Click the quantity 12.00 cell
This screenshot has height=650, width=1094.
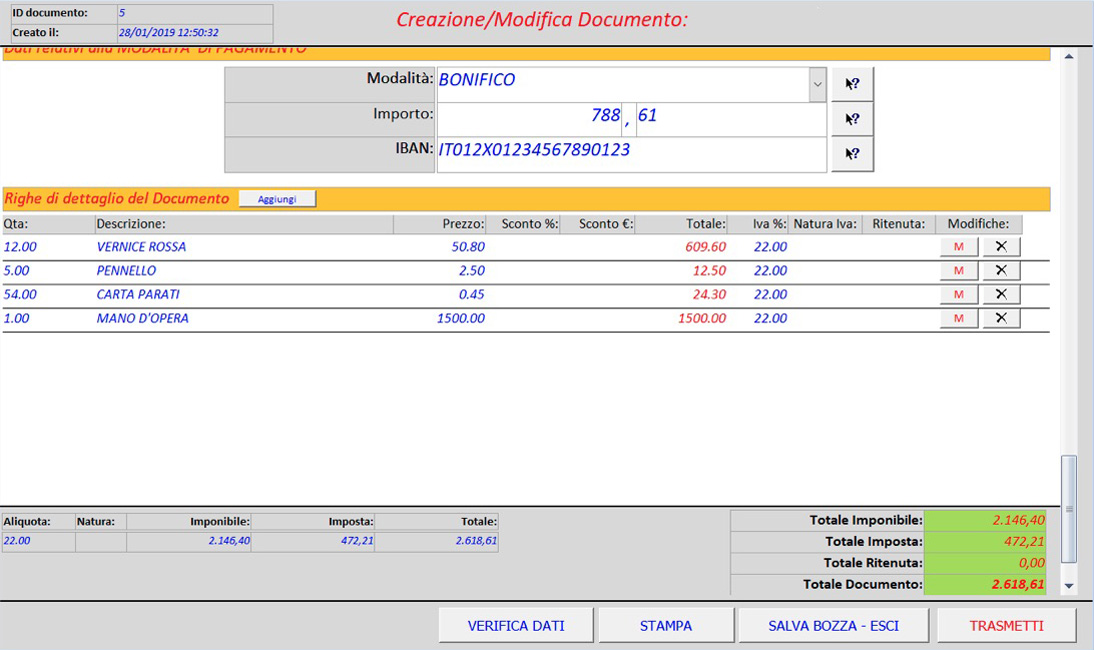tap(20, 247)
